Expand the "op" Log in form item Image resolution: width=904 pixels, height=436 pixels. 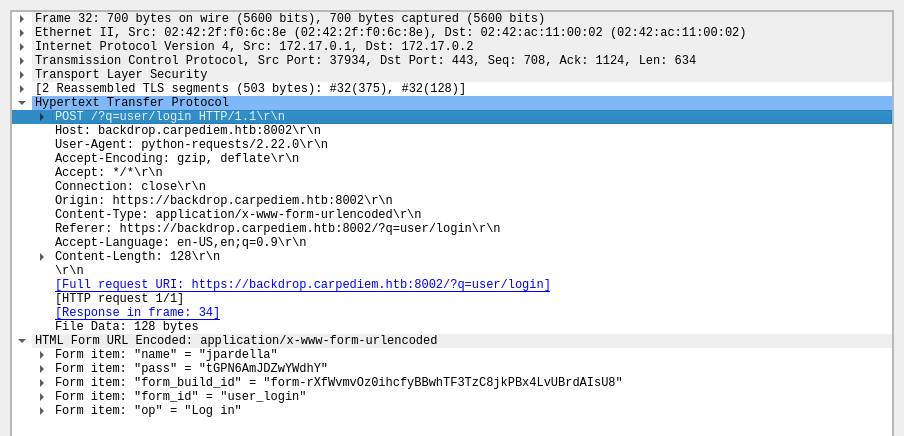[x=42, y=411]
